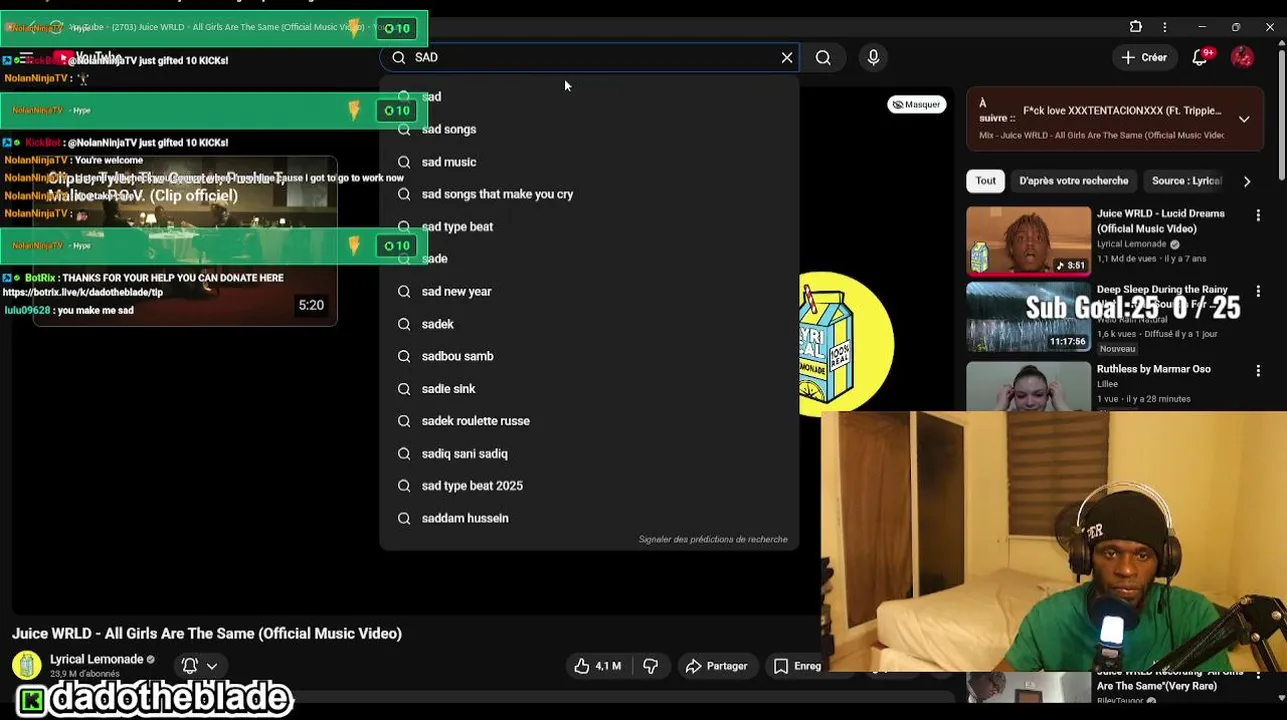Open Lyrical Lemonade channel name
1287x720 pixels.
click(x=97, y=659)
